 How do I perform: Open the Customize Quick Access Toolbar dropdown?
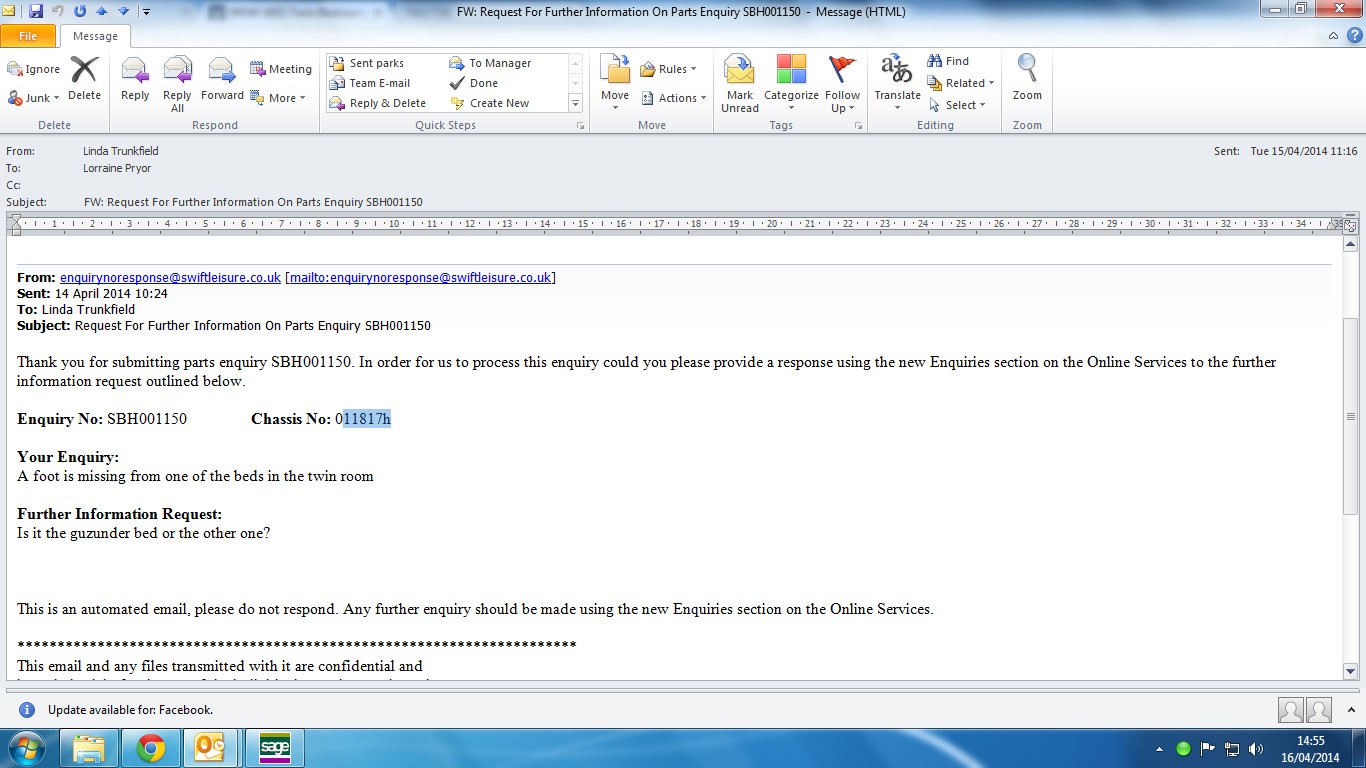coord(147,12)
